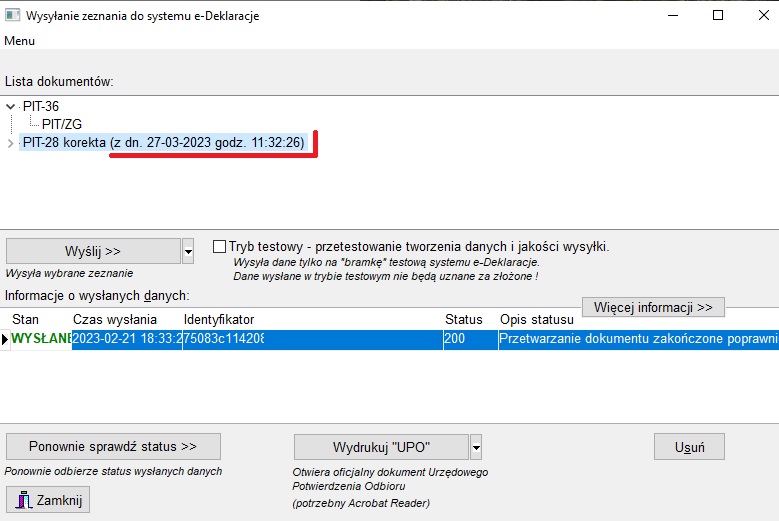This screenshot has height=521, width=779.
Task: Expand the PIT-28 korekta tree node
Action: coord(10,143)
